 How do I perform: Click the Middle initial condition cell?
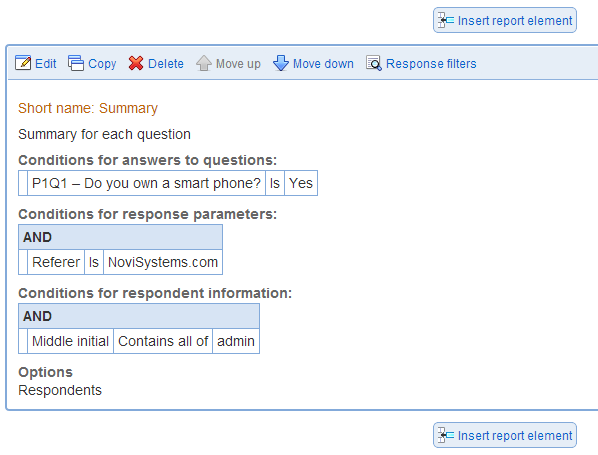pyautogui.click(x=71, y=341)
